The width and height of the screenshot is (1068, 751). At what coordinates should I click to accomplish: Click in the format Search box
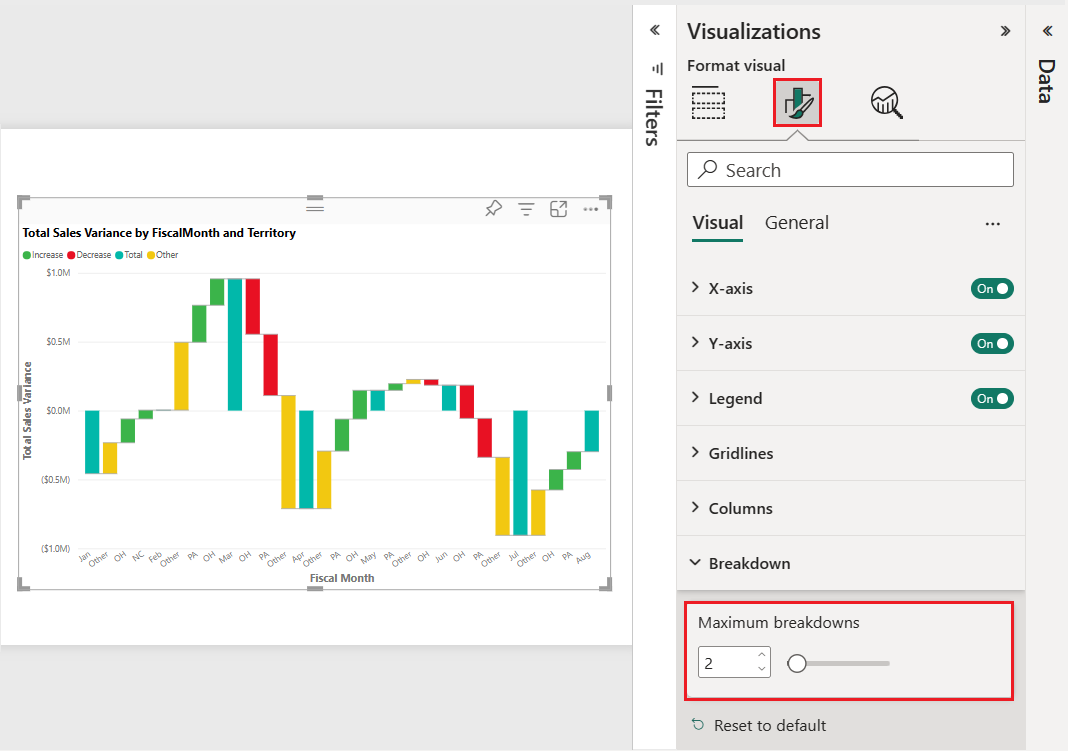point(850,170)
